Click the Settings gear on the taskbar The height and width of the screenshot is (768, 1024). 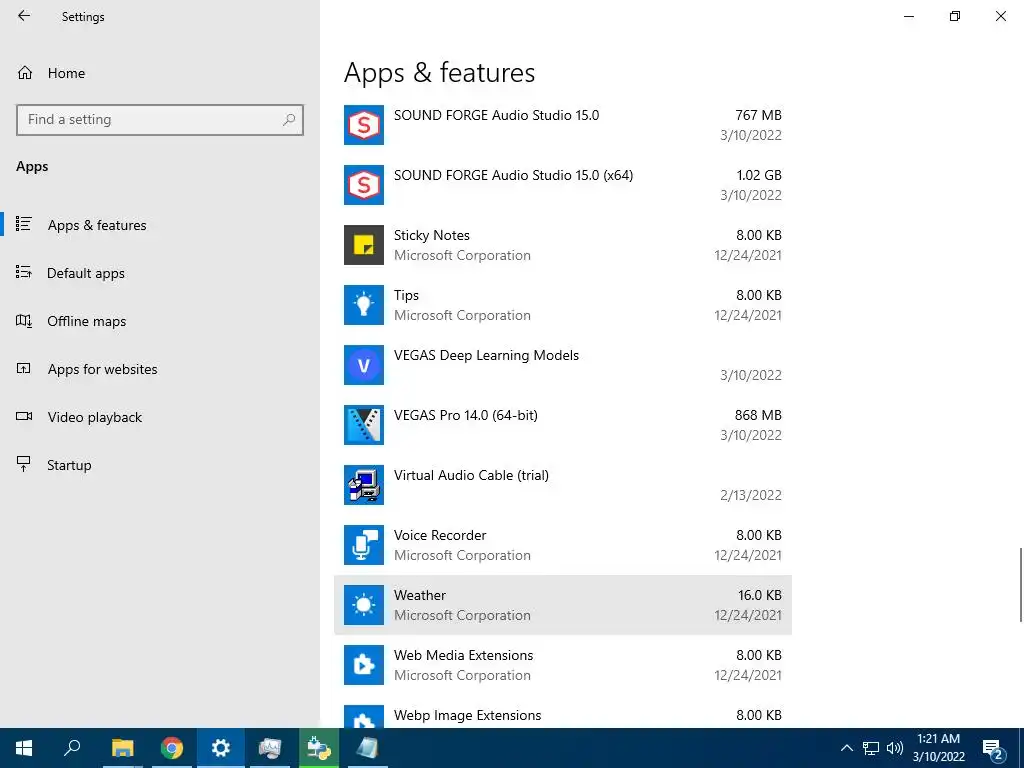click(x=221, y=748)
